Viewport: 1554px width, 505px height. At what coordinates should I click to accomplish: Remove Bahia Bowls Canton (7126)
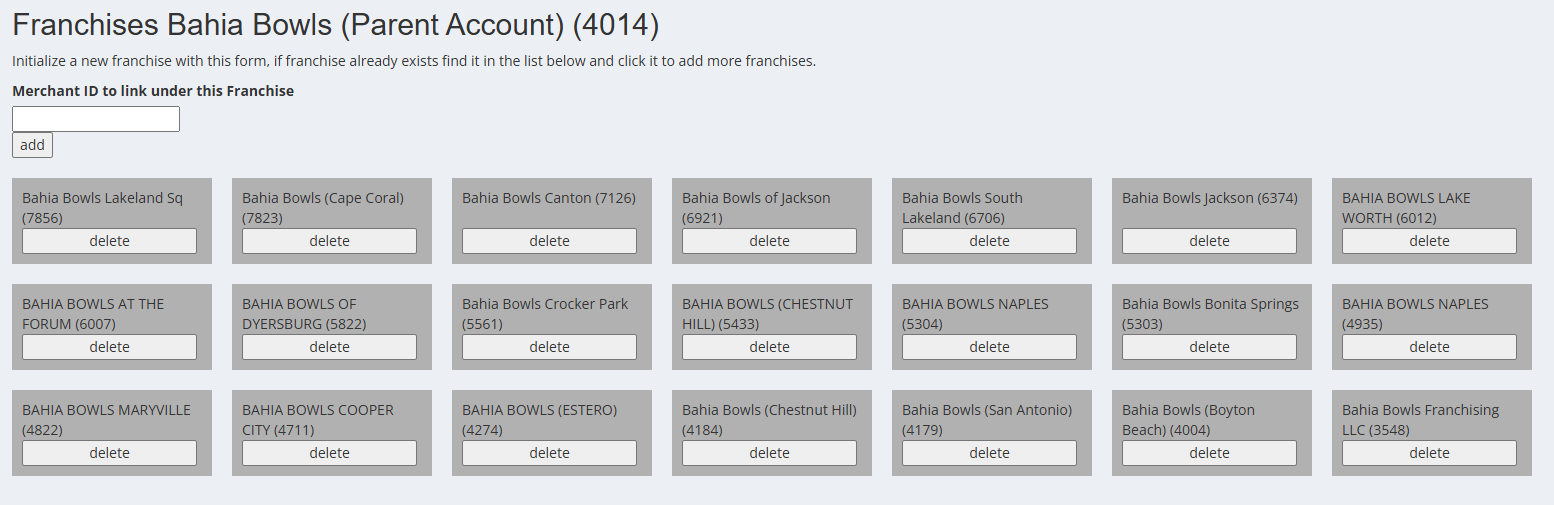[x=549, y=241]
